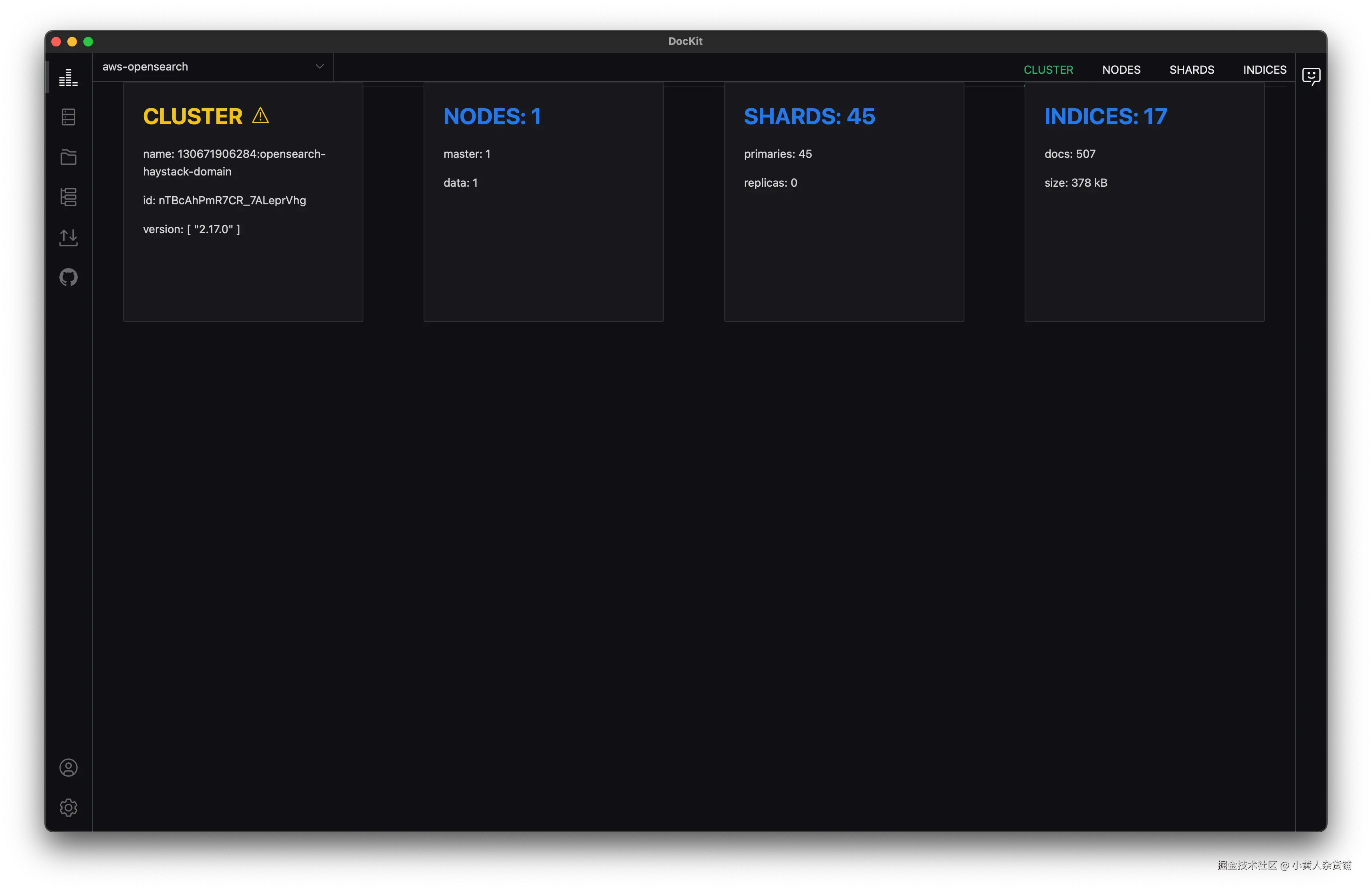Open the file folder icon in sidebar

68,157
